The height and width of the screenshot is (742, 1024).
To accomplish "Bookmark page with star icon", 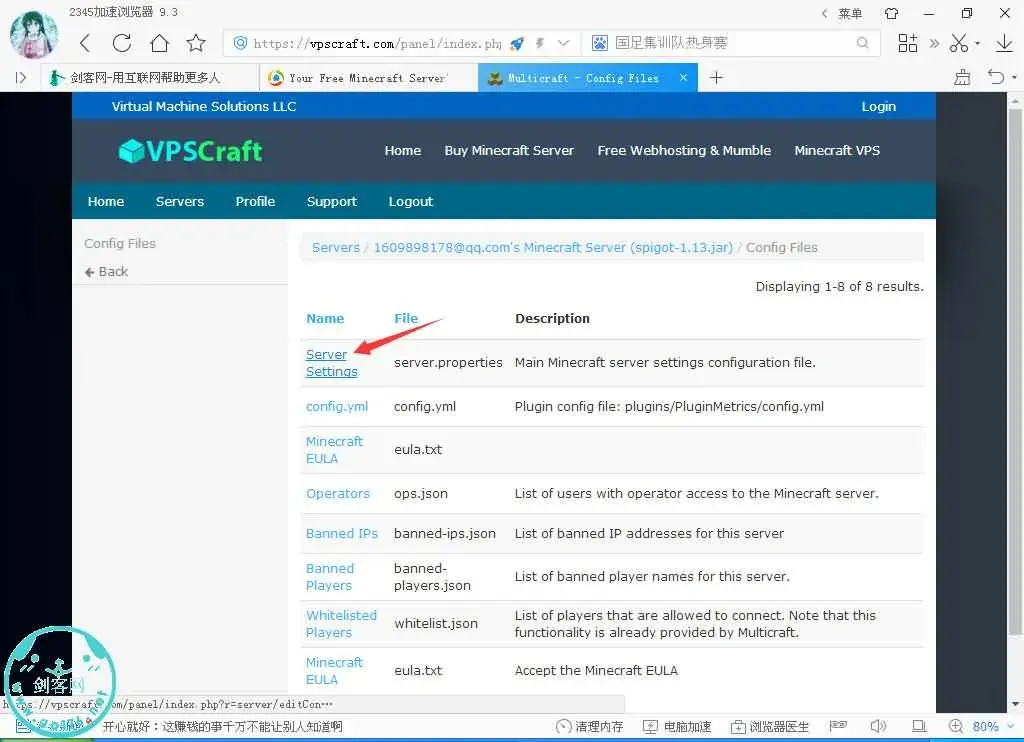I will tap(196, 43).
